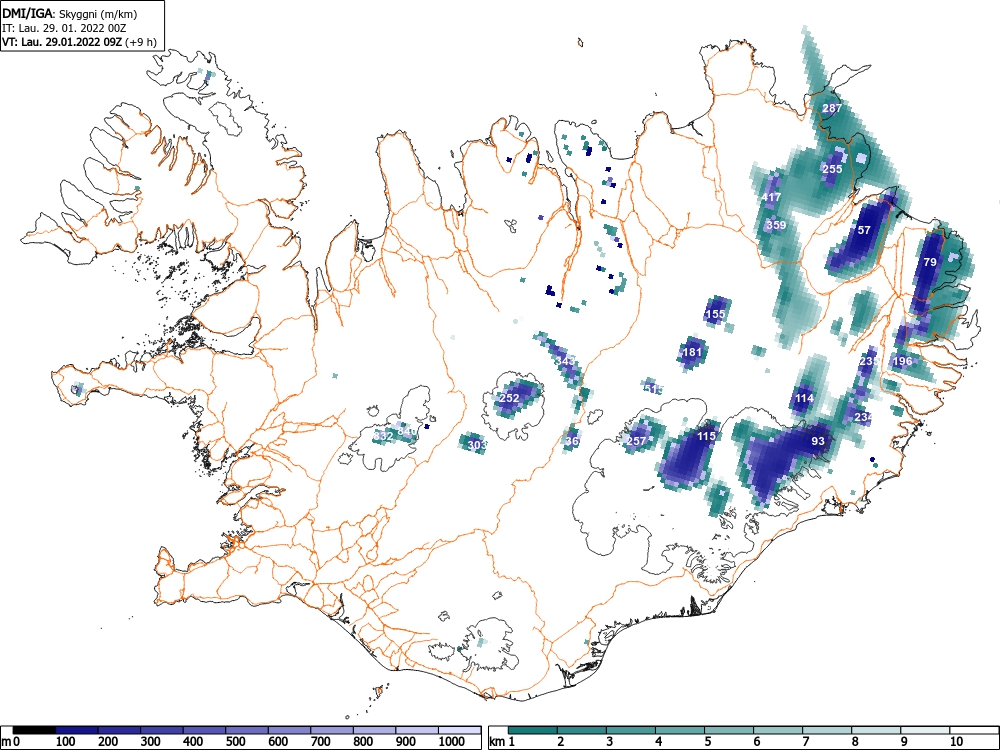Click the 57 value in dark blue patch

tap(864, 230)
